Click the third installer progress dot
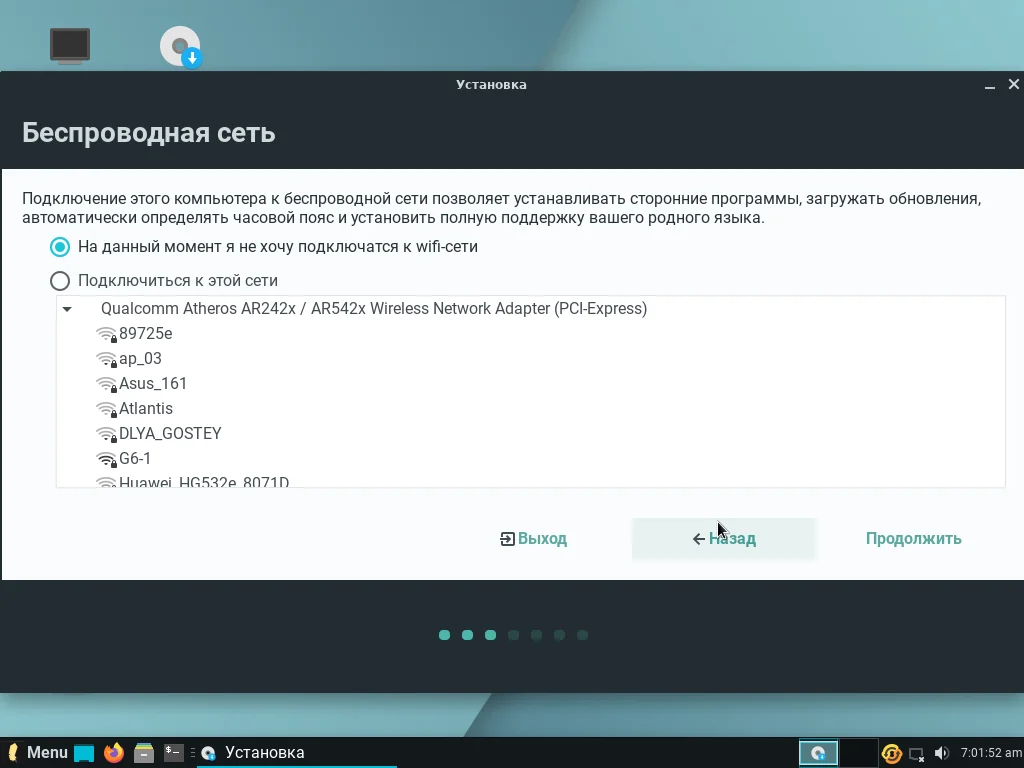 tap(490, 634)
